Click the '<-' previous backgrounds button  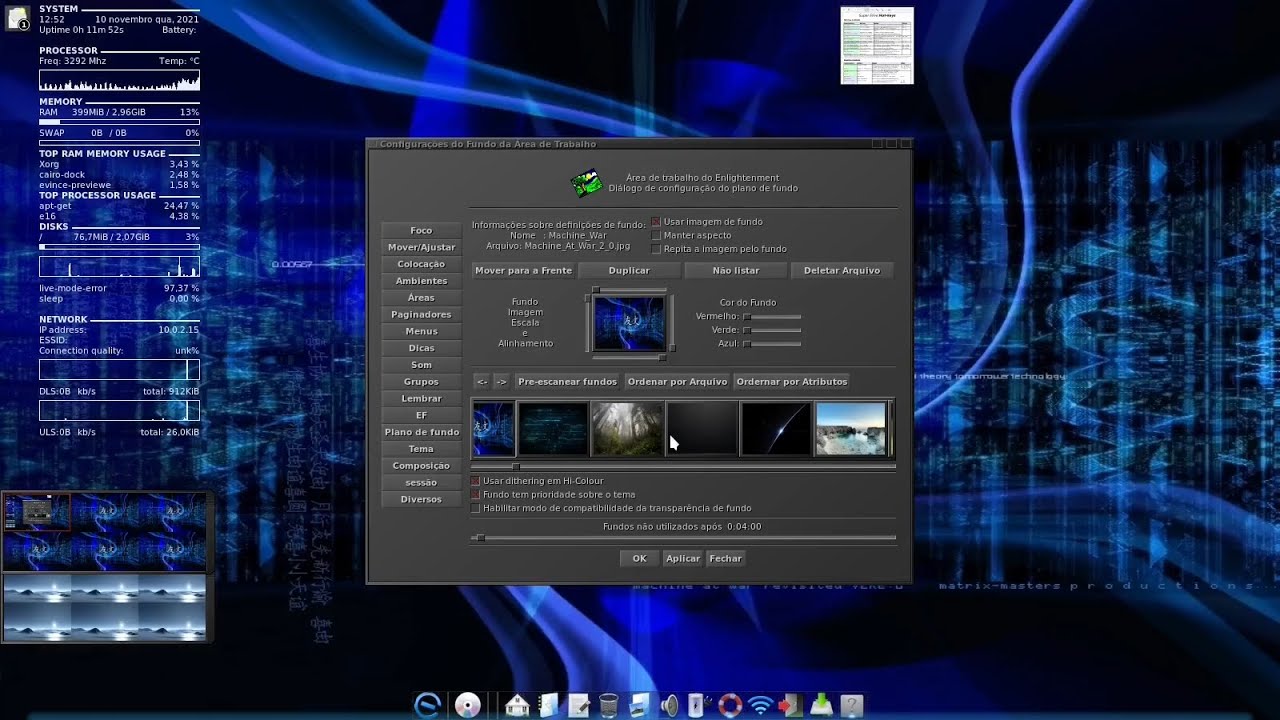click(482, 381)
